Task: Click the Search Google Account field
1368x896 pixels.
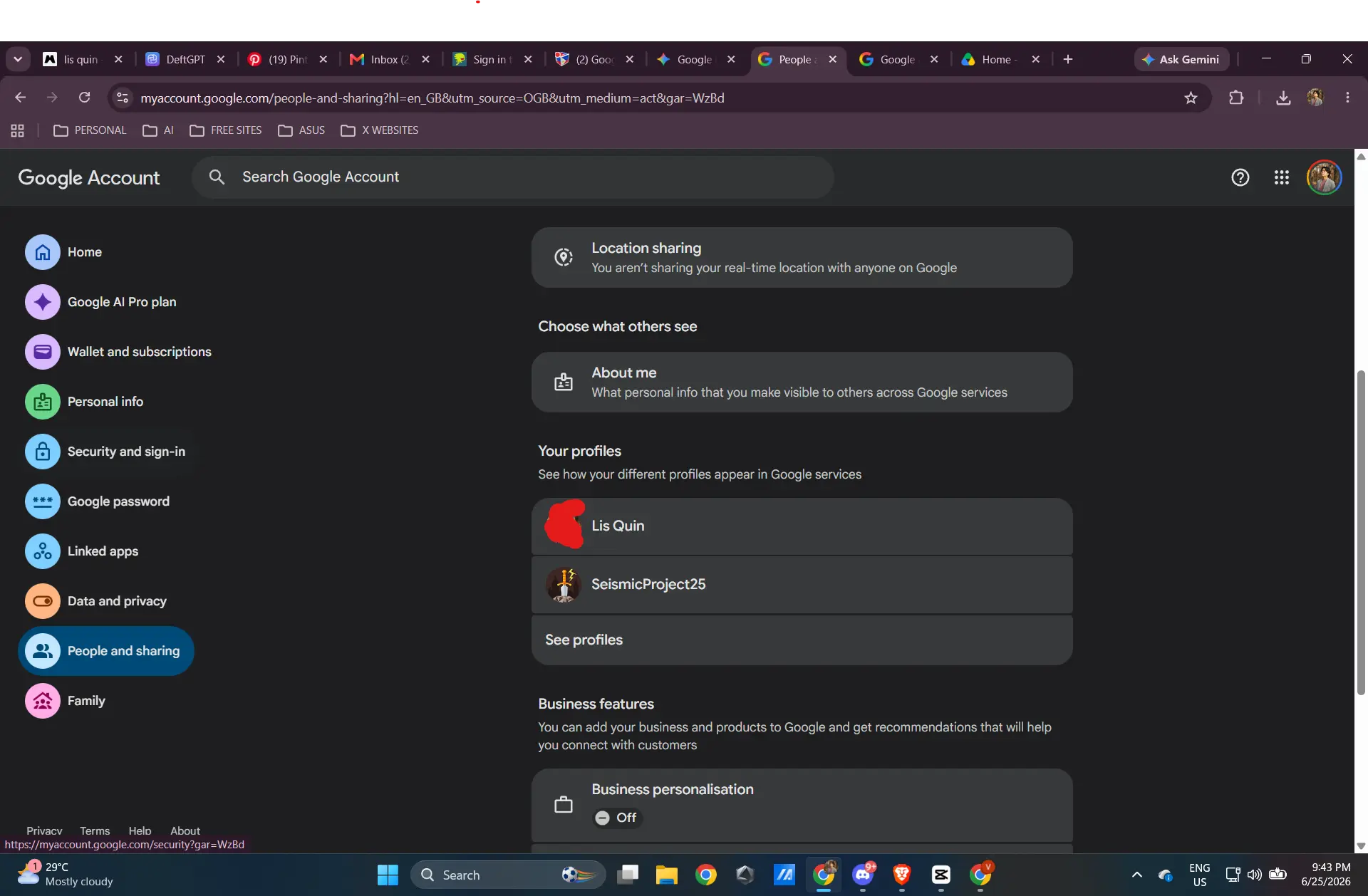Action: click(x=513, y=177)
